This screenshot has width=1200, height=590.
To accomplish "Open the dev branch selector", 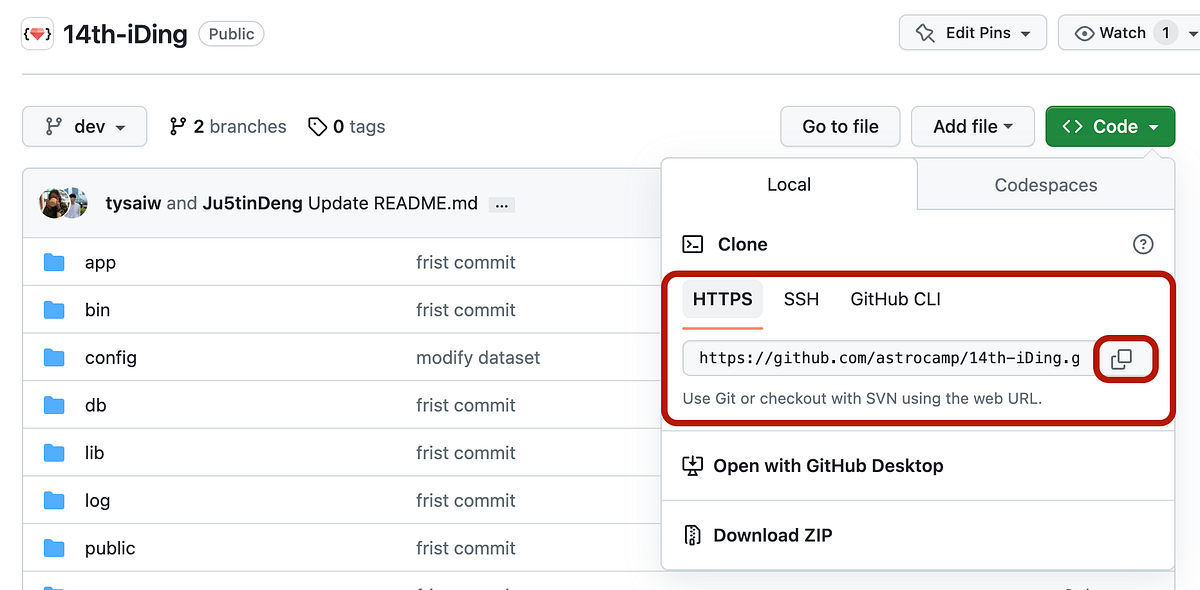I will pos(84,126).
